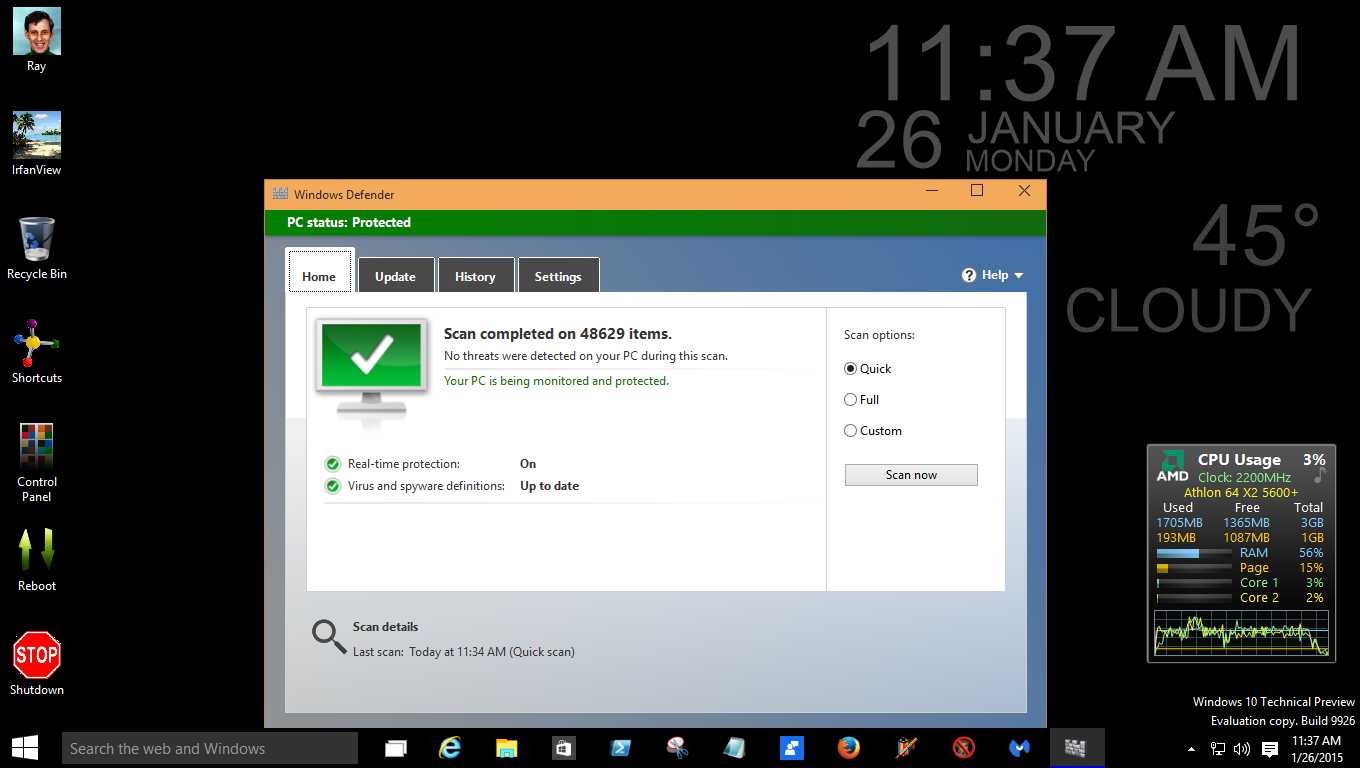Open the IrfanView desktop icon
The height and width of the screenshot is (768, 1360).
pyautogui.click(x=37, y=144)
